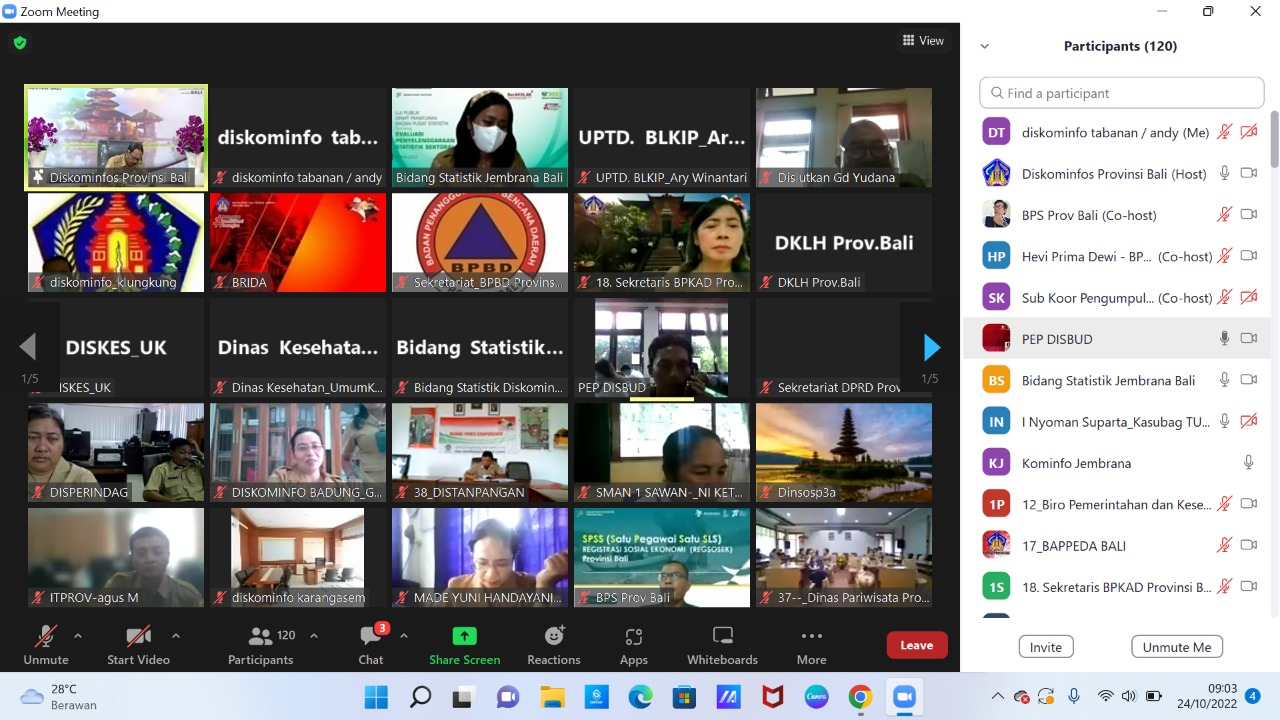
Task: Start Video from the meeting toolbar
Action: coord(138,645)
